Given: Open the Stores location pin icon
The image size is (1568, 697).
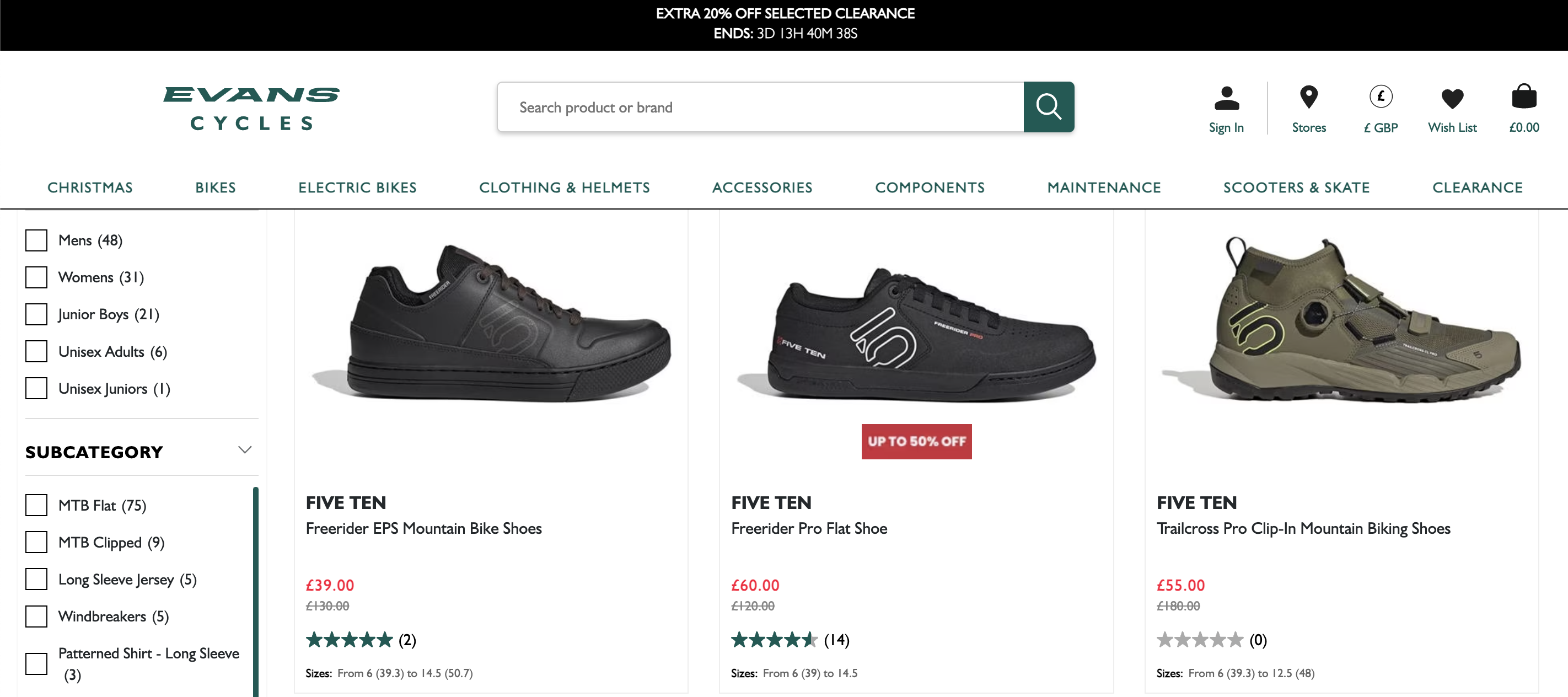Looking at the screenshot, I should pos(1308,98).
